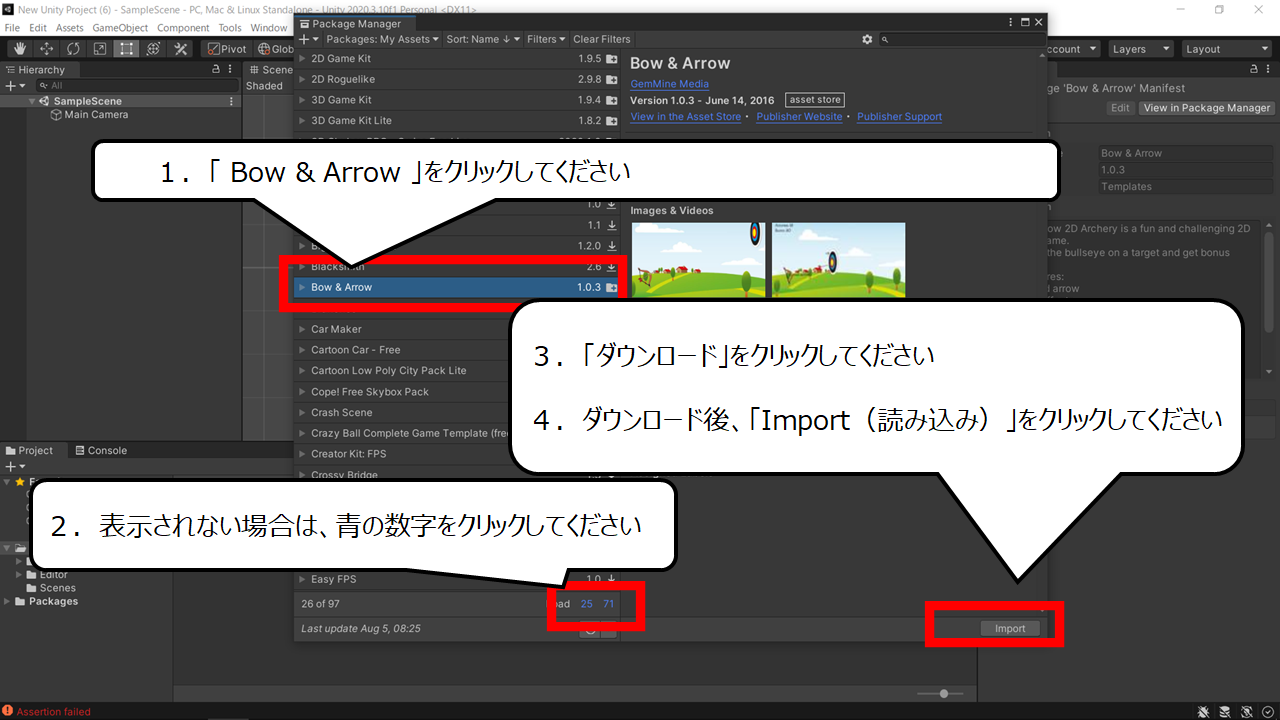1280x720 pixels.
Task: Click the checkmark circle icon in the status bar
Action: pyautogui.click(x=1266, y=711)
